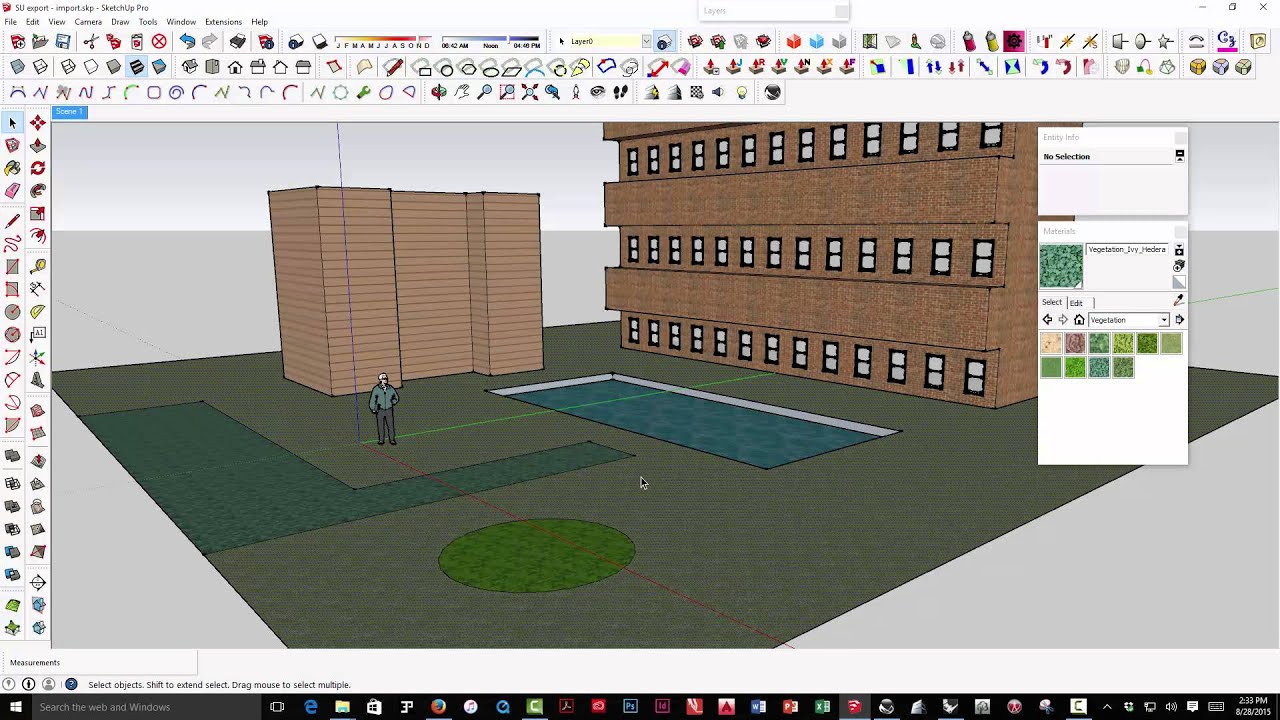1280x720 pixels.
Task: Go to materials home folder
Action: (1079, 320)
